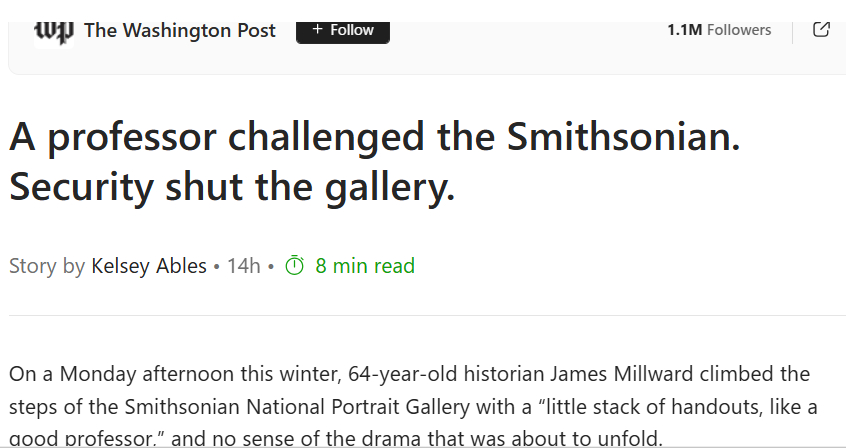Open article in external window icon
The width and height of the screenshot is (846, 448).
[x=821, y=30]
